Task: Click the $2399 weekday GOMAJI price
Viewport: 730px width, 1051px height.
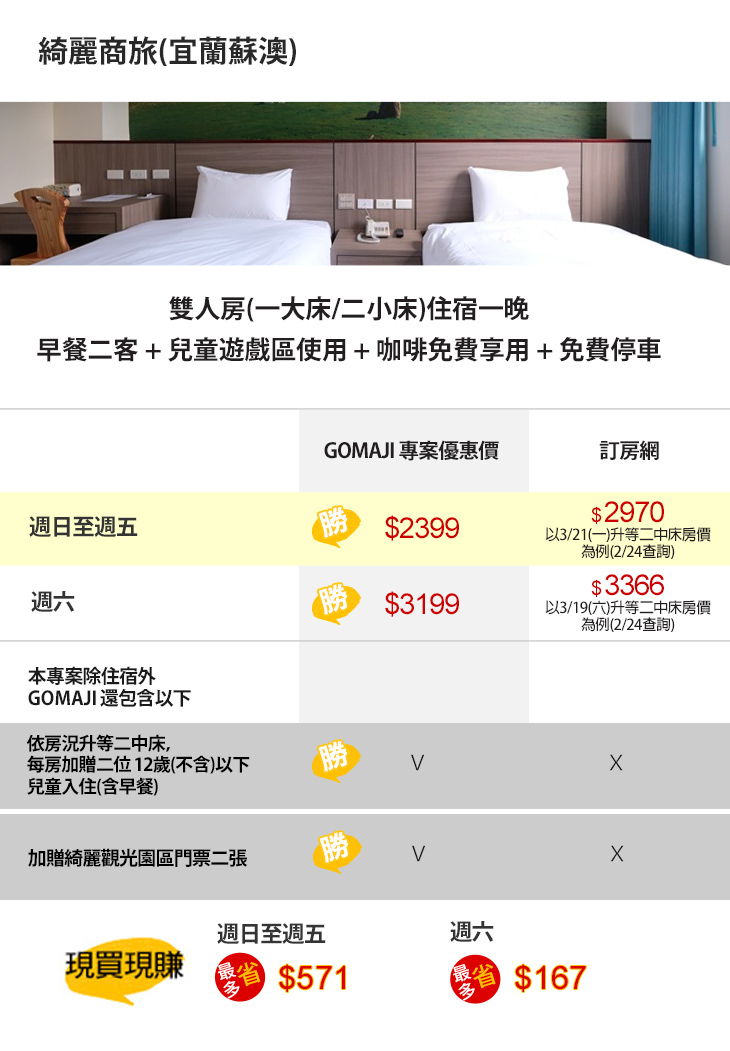Action: pos(422,528)
